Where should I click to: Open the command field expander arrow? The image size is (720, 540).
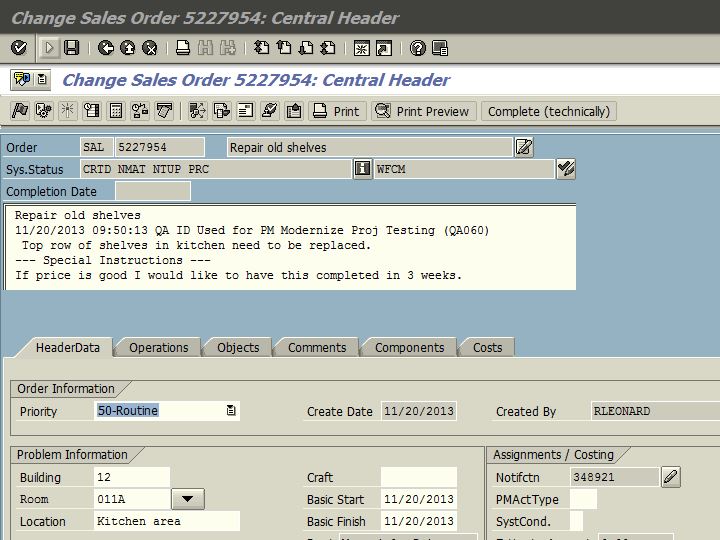tap(49, 48)
